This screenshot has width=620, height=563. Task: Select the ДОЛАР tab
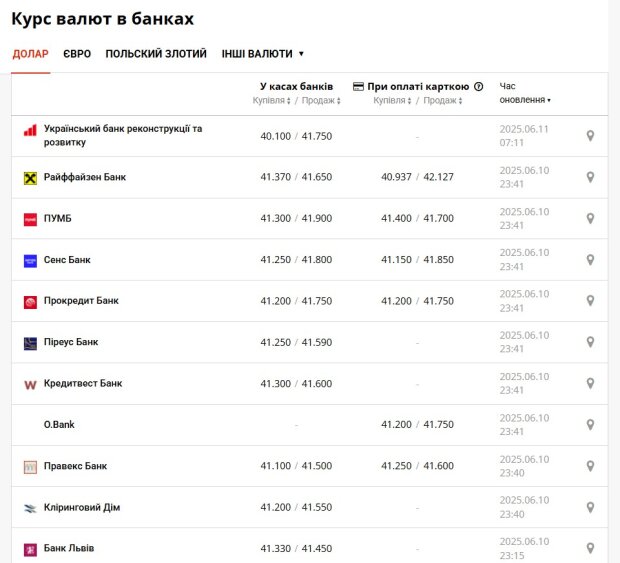coord(30,54)
